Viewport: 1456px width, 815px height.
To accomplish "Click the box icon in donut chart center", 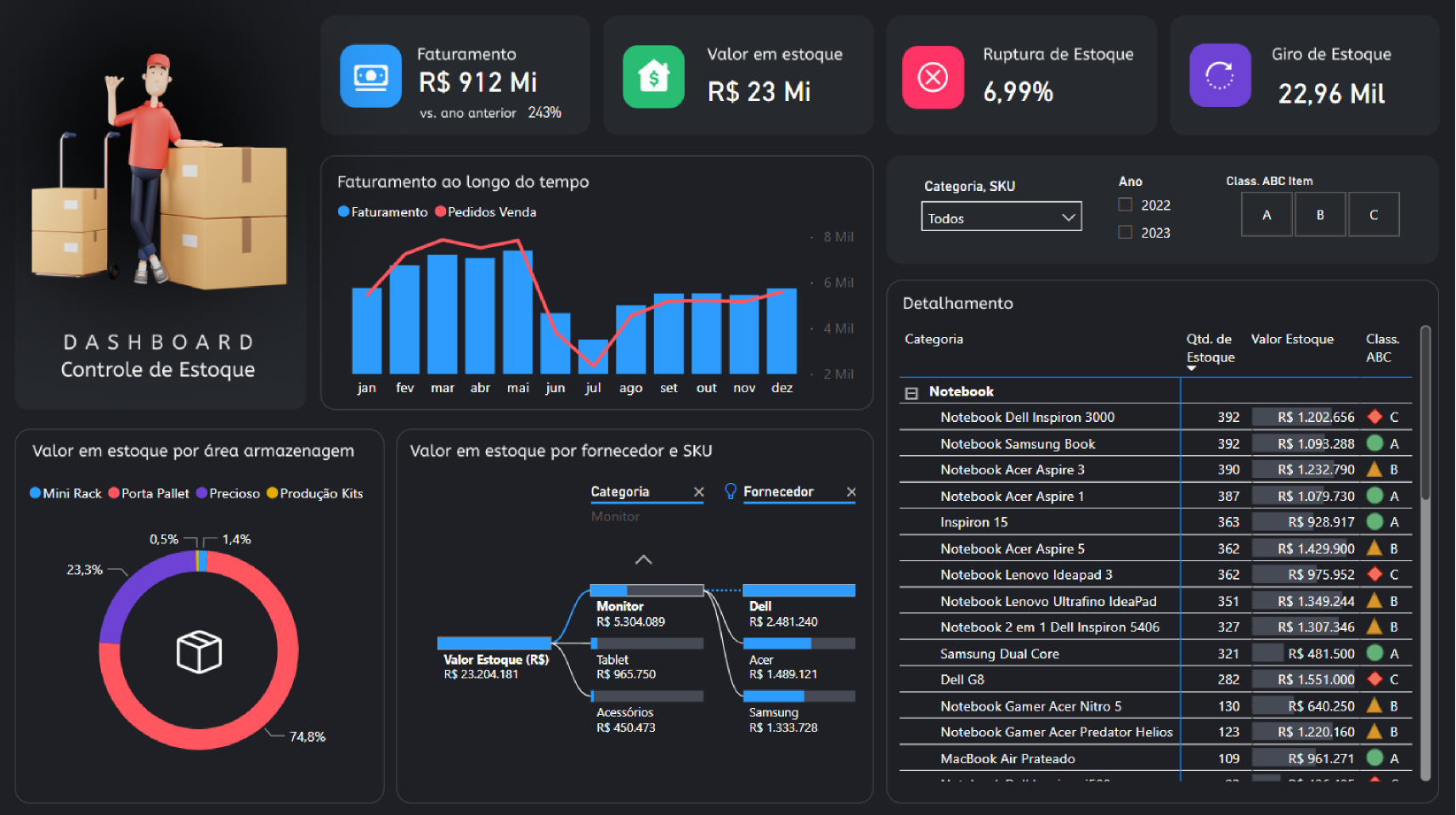I will (x=199, y=651).
